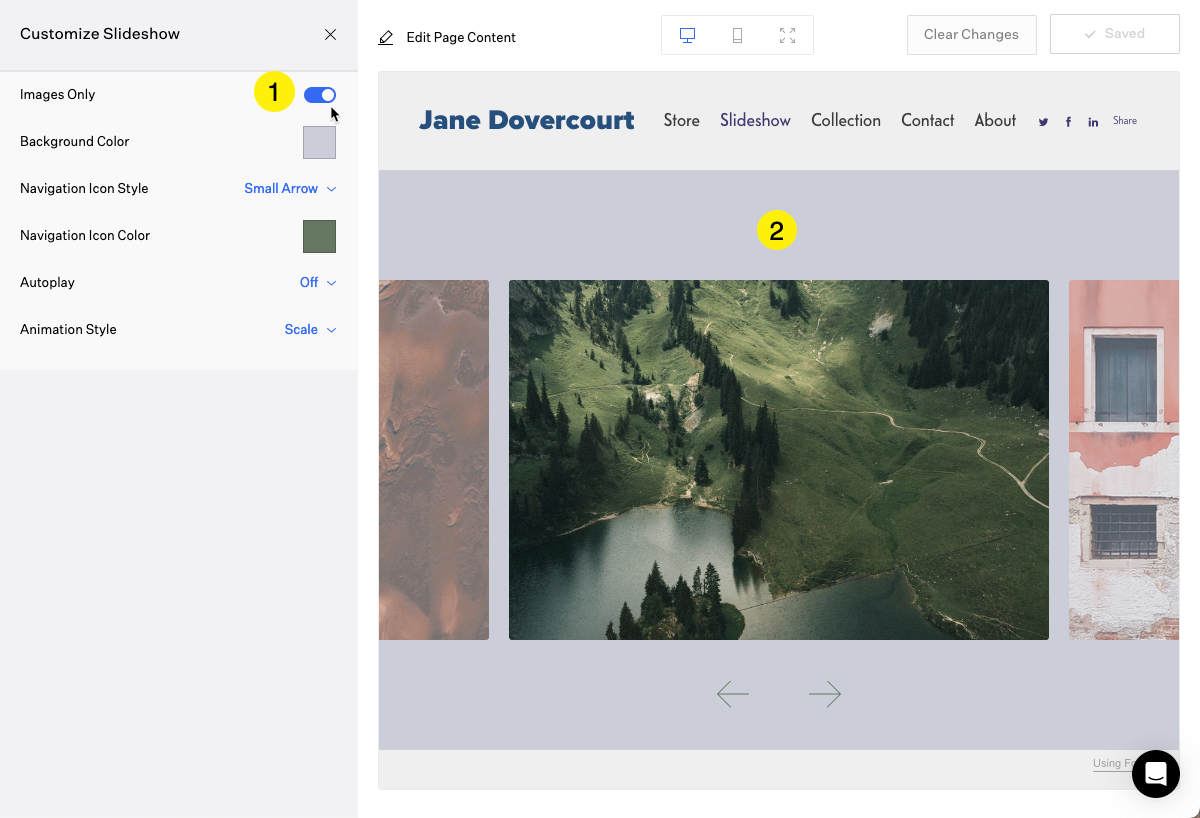Switch to mobile preview icon
Screen dimensions: 1200x818
737,35
